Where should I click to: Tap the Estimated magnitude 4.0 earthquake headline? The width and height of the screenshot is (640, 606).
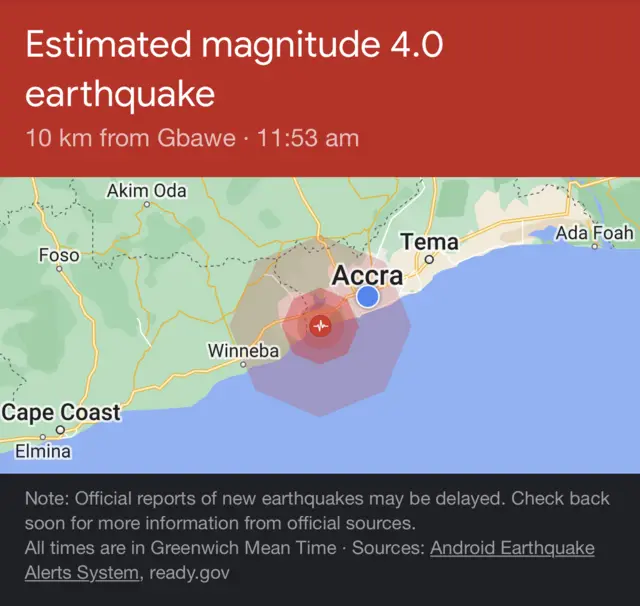click(x=234, y=69)
